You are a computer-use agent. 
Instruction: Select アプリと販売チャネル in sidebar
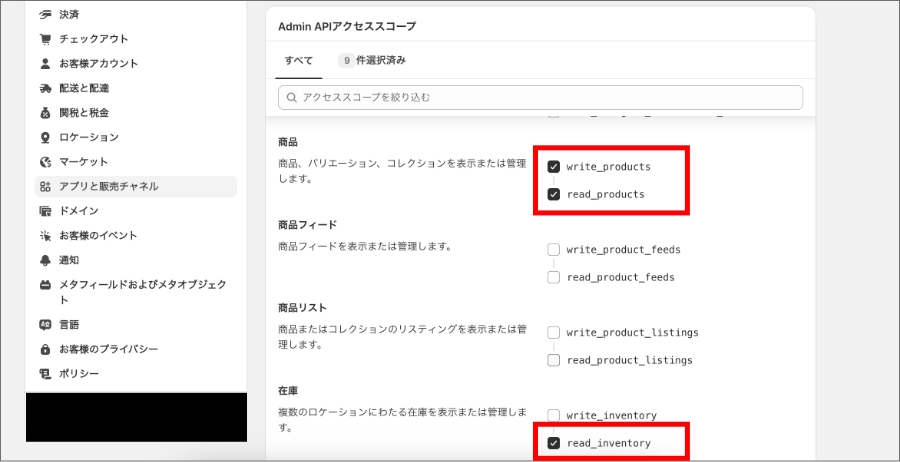(x=135, y=187)
